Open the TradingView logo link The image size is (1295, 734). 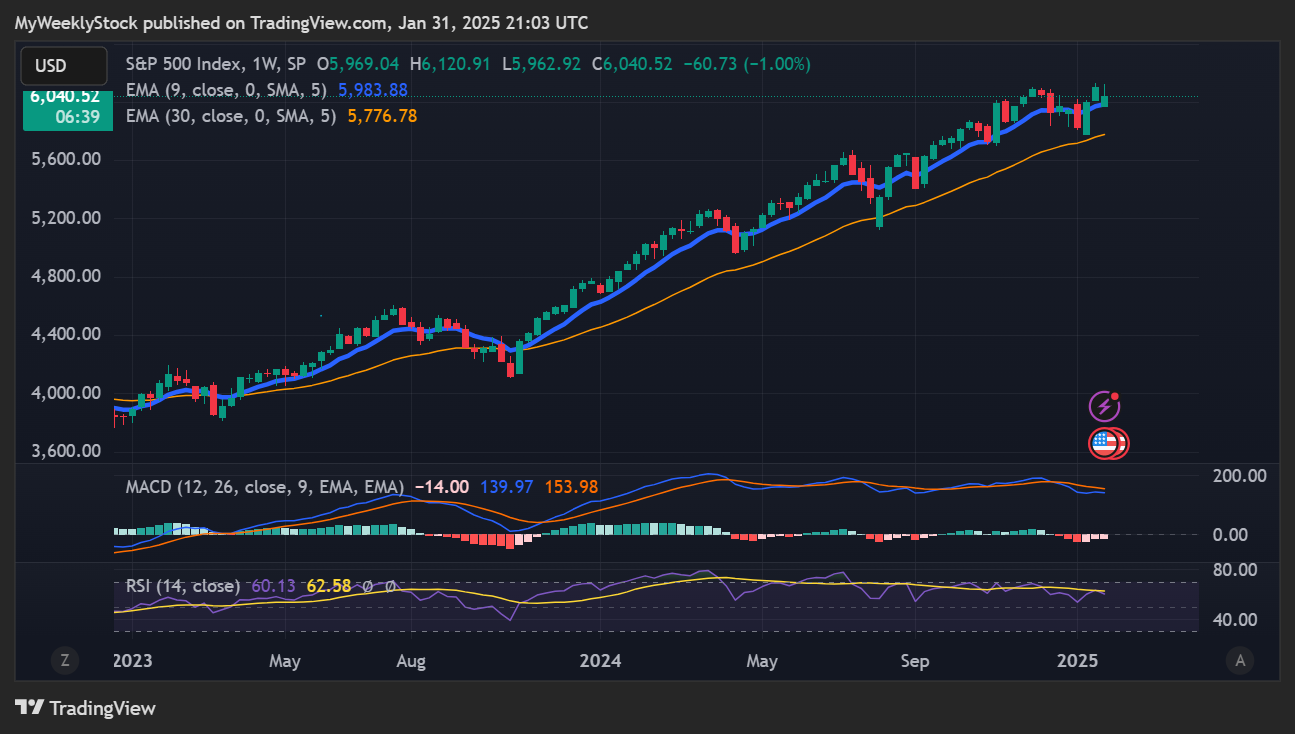[x=86, y=708]
